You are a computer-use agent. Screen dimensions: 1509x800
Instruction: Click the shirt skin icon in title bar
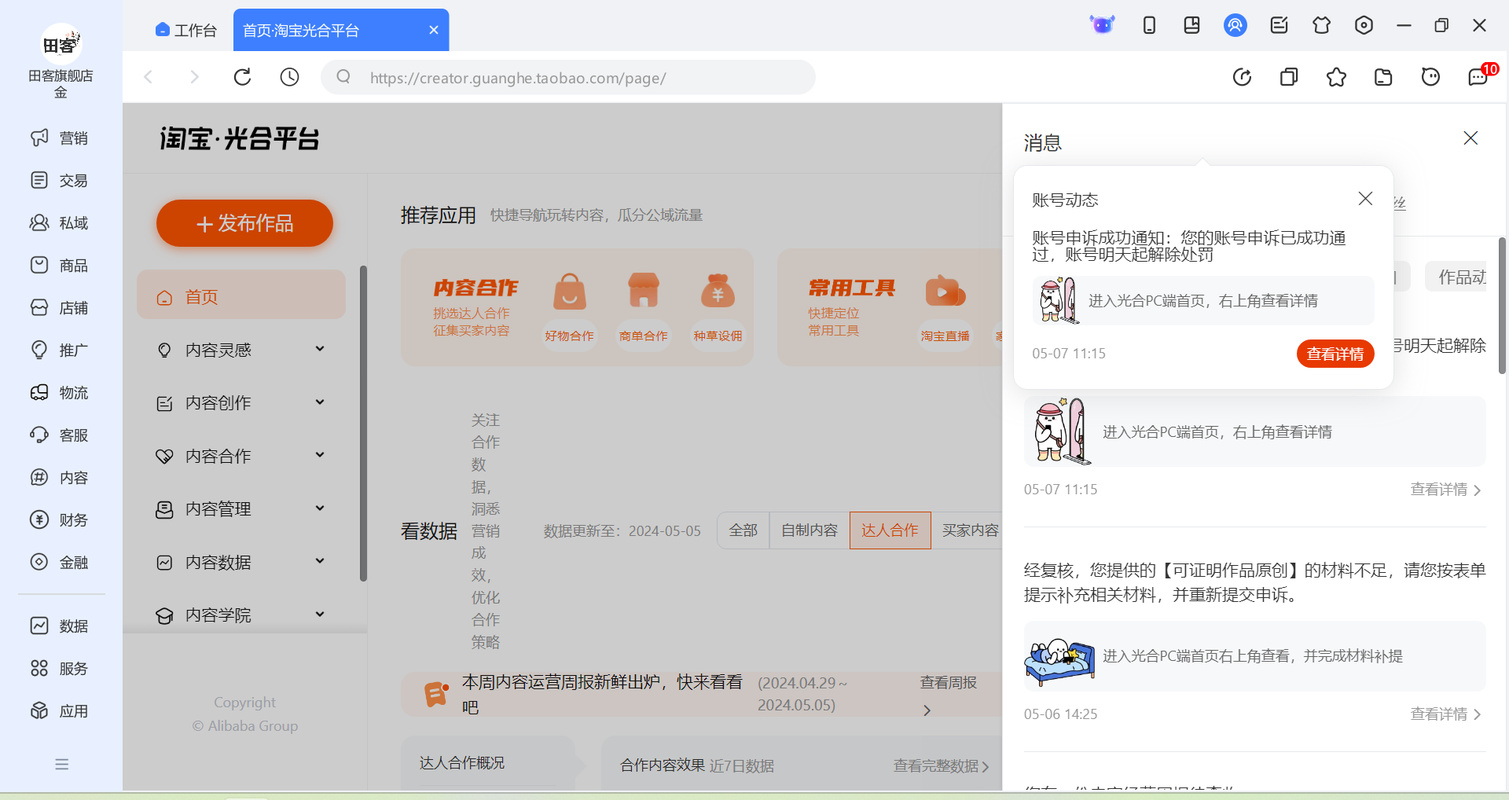point(1322,25)
